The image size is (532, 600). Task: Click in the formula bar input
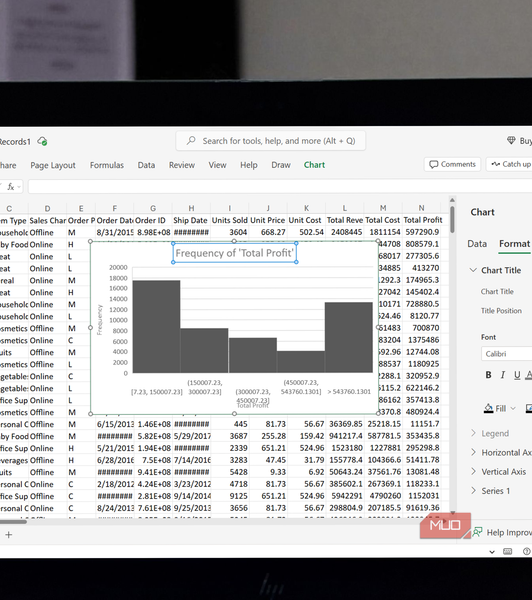point(279,187)
